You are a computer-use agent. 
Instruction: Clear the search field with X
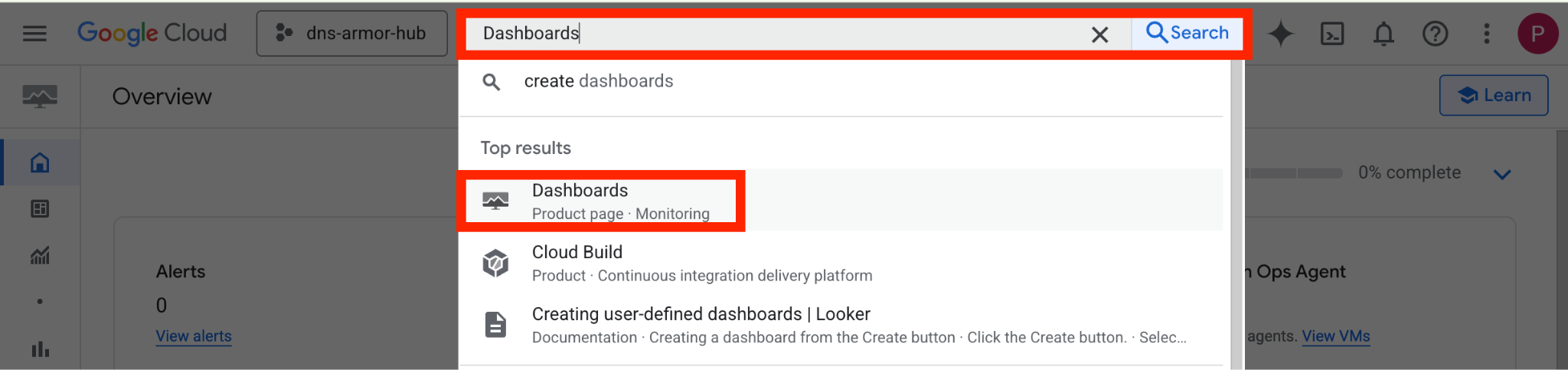[1099, 34]
